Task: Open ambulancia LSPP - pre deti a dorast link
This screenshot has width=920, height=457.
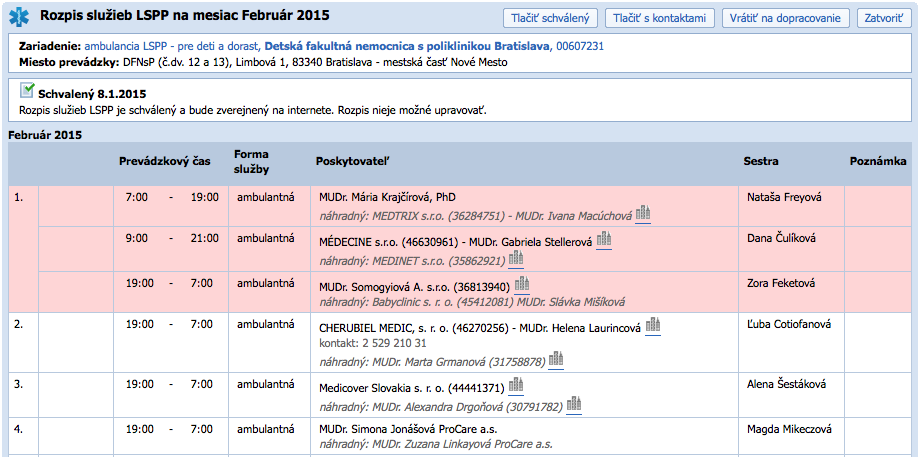Action: [x=172, y=46]
